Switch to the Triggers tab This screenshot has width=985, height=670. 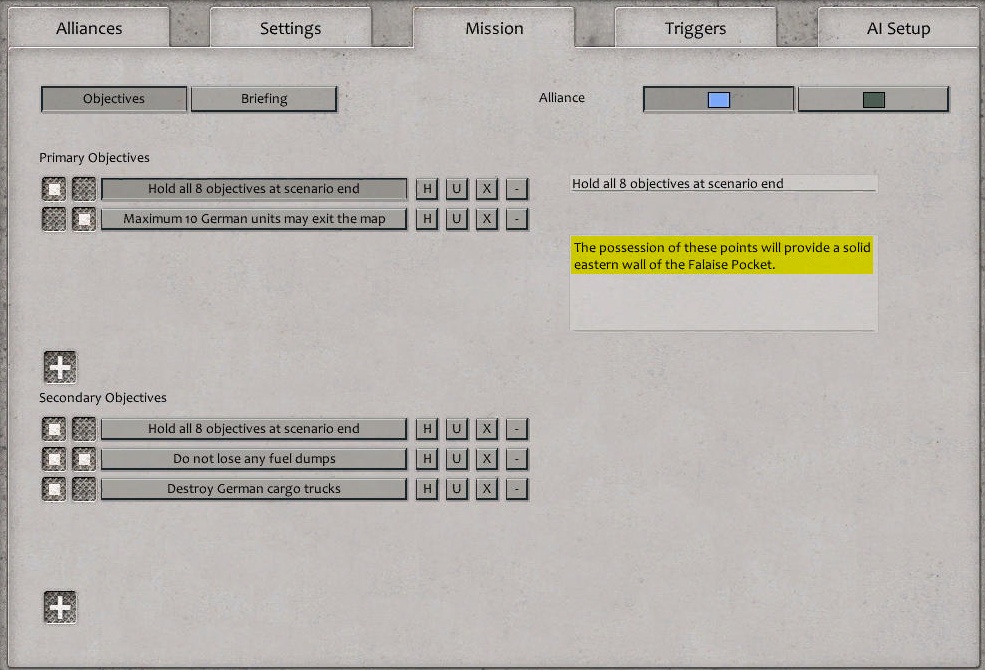[694, 28]
